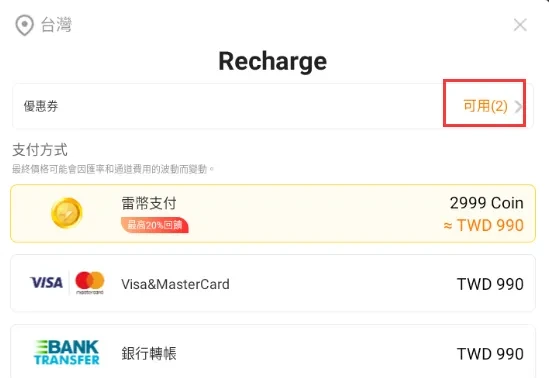Click the Visa logo
This screenshot has height=378, width=549.
[46, 282]
